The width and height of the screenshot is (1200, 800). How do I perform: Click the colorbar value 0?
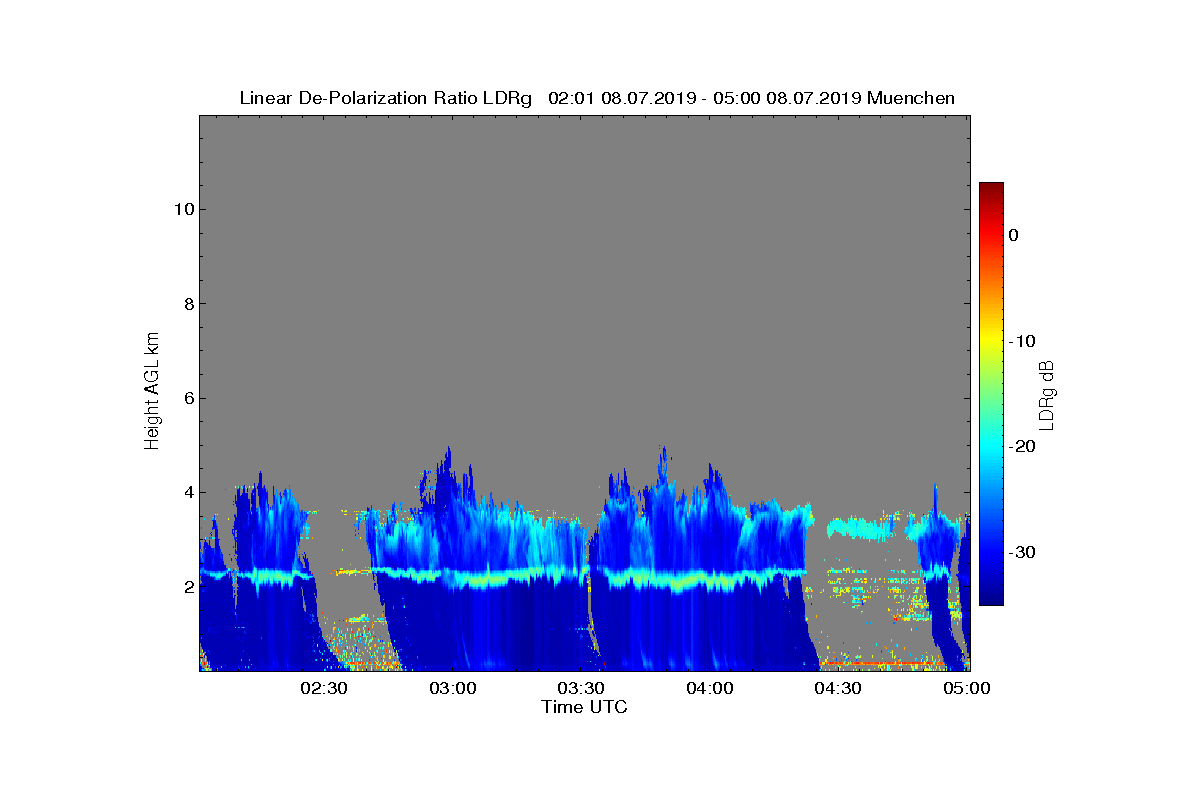pyautogui.click(x=1014, y=235)
